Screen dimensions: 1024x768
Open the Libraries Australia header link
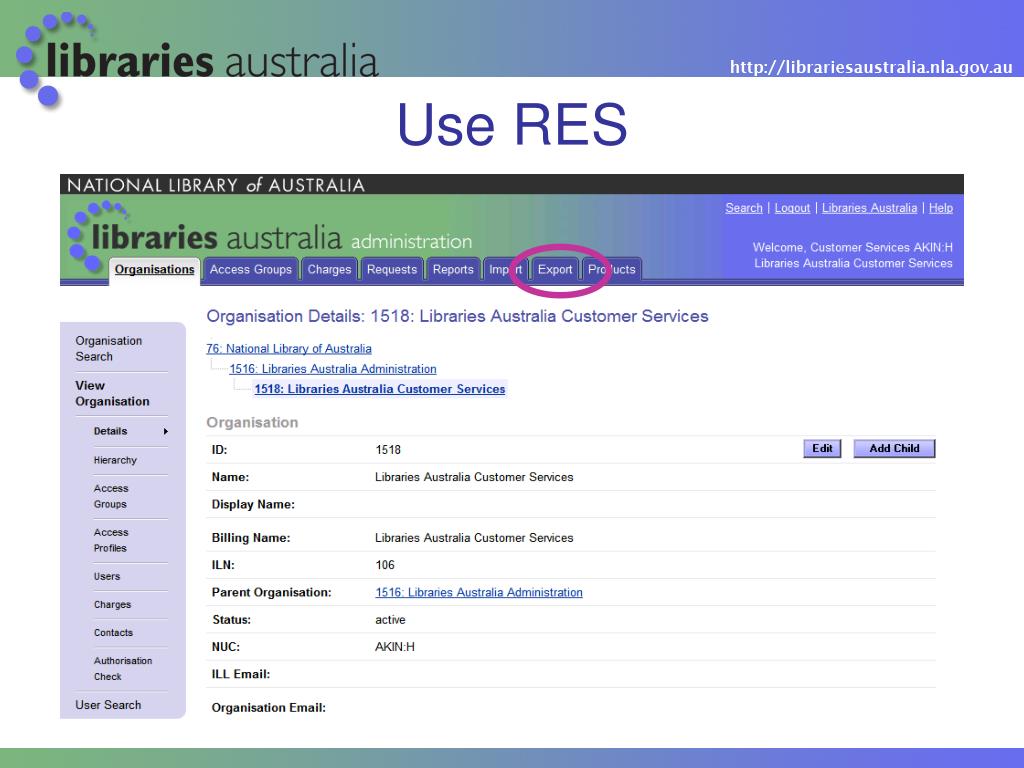(869, 208)
